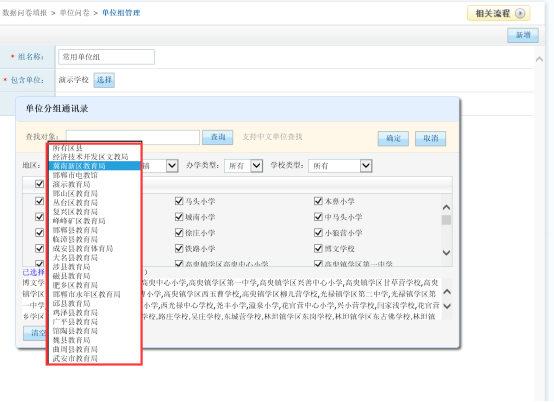Choose 邯郸市电教馆 in the list

[x=75, y=175]
